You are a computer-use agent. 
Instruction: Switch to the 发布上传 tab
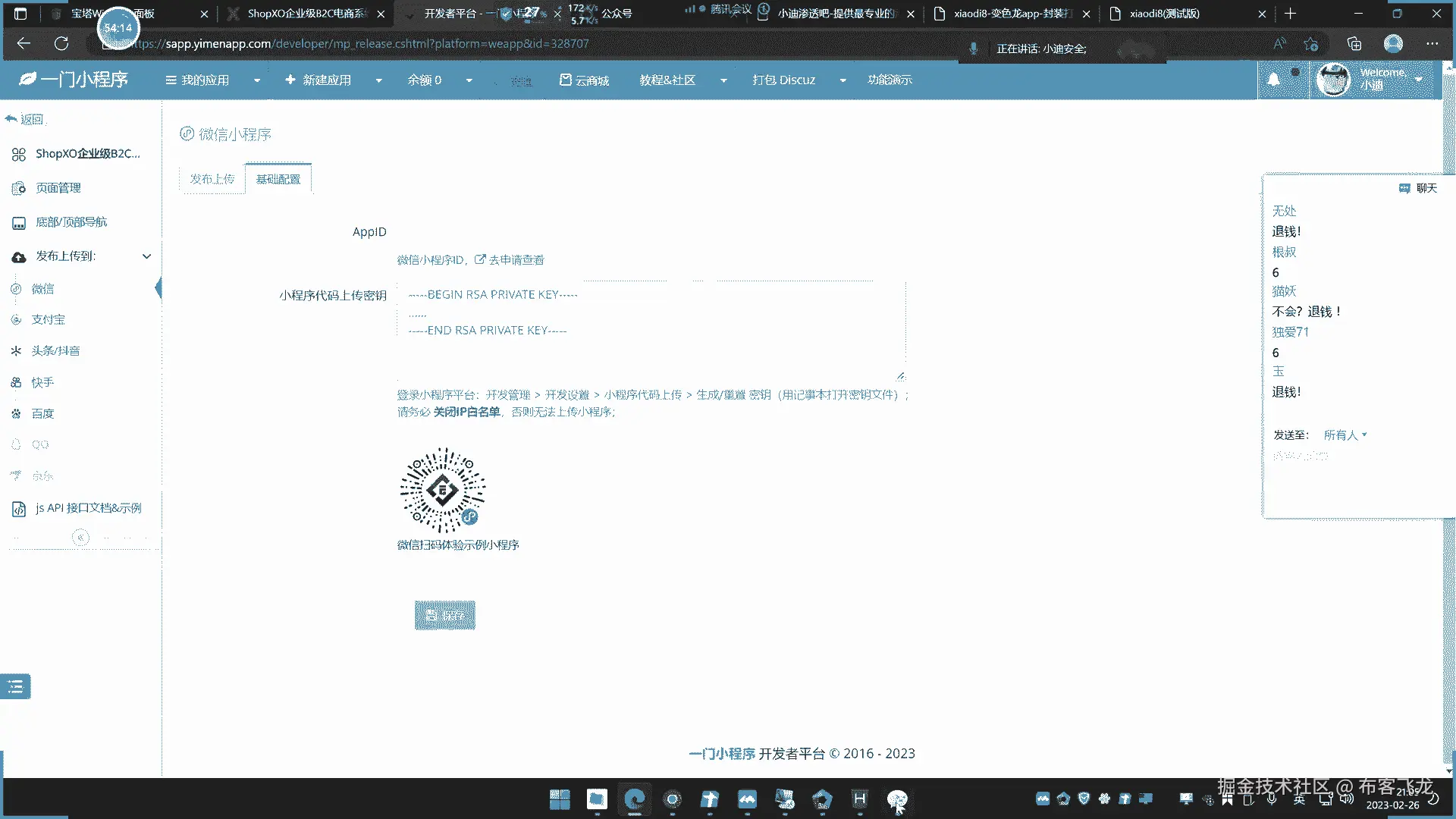(x=212, y=179)
